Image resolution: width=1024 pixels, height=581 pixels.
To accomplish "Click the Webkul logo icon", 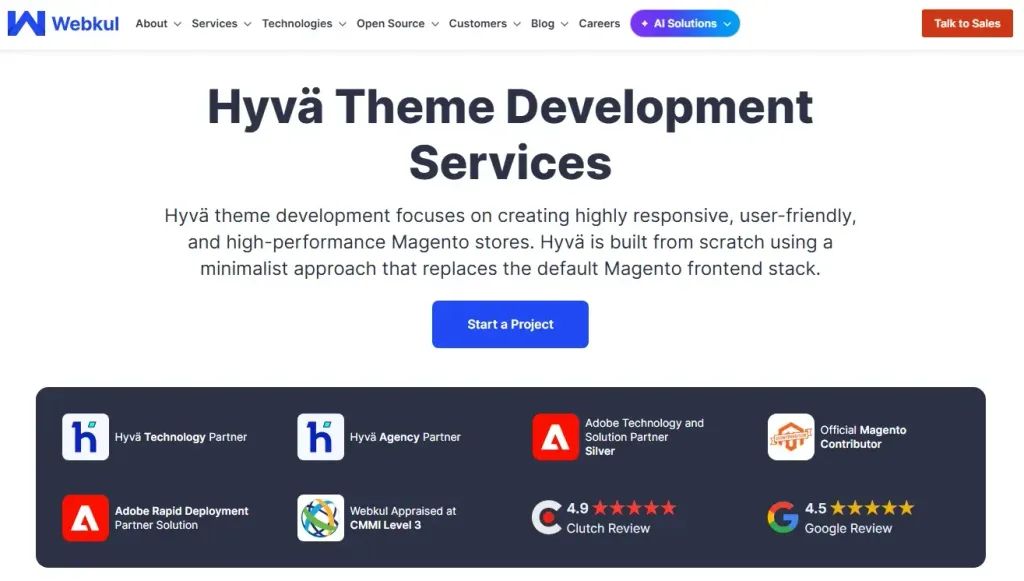I will [26, 24].
